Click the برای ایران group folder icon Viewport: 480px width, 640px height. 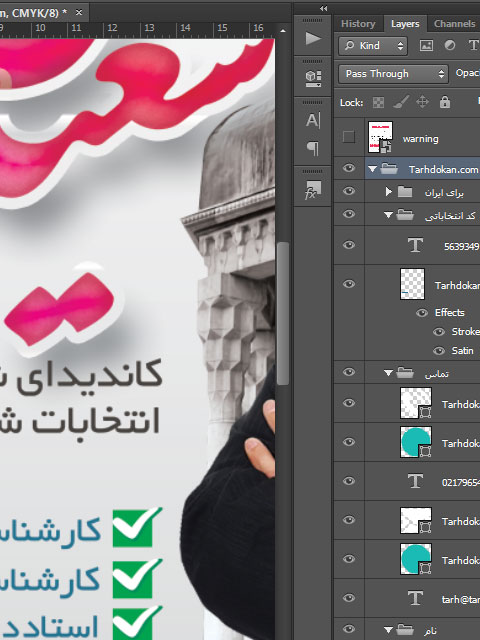(404, 191)
